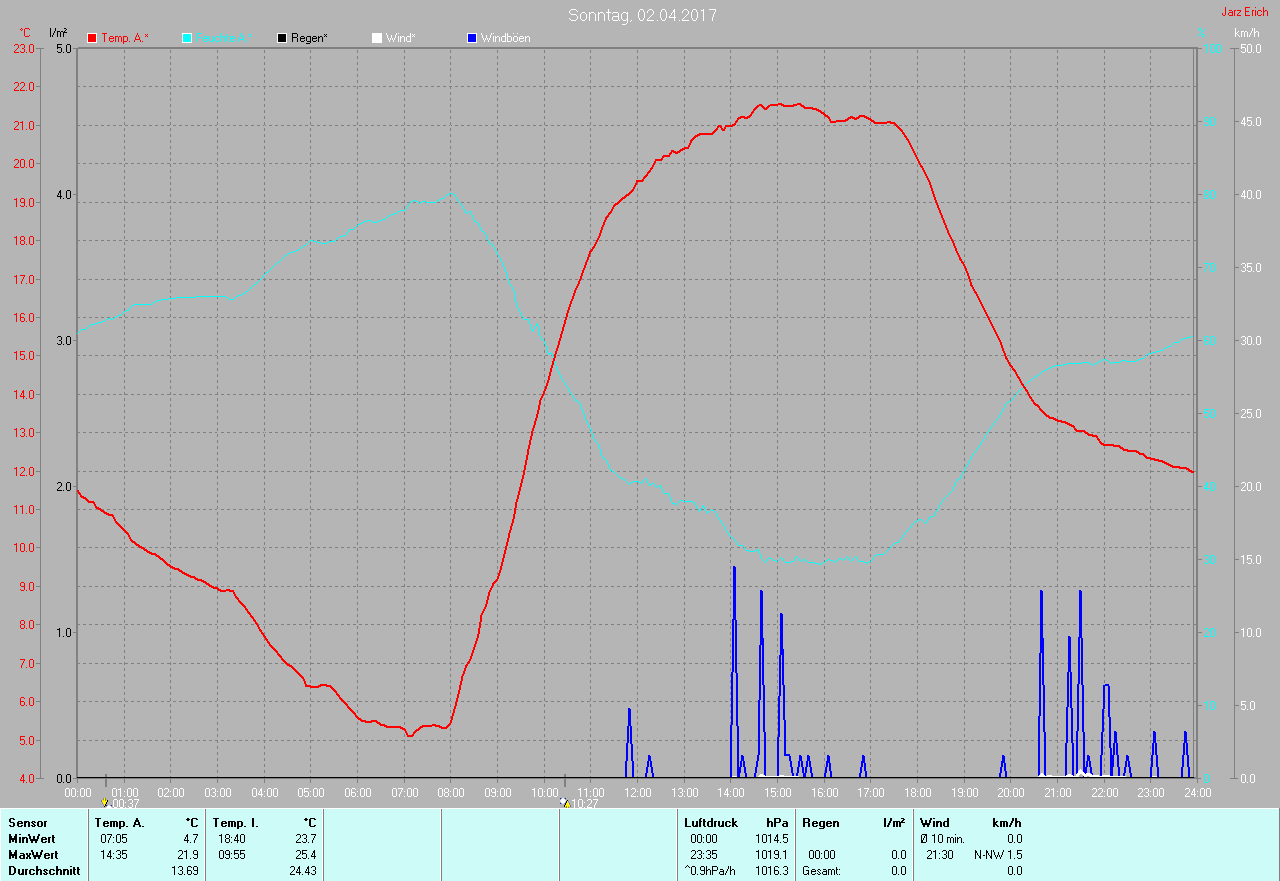Click the Durchschnitt row label
The image size is (1280, 881).
pos(44,871)
